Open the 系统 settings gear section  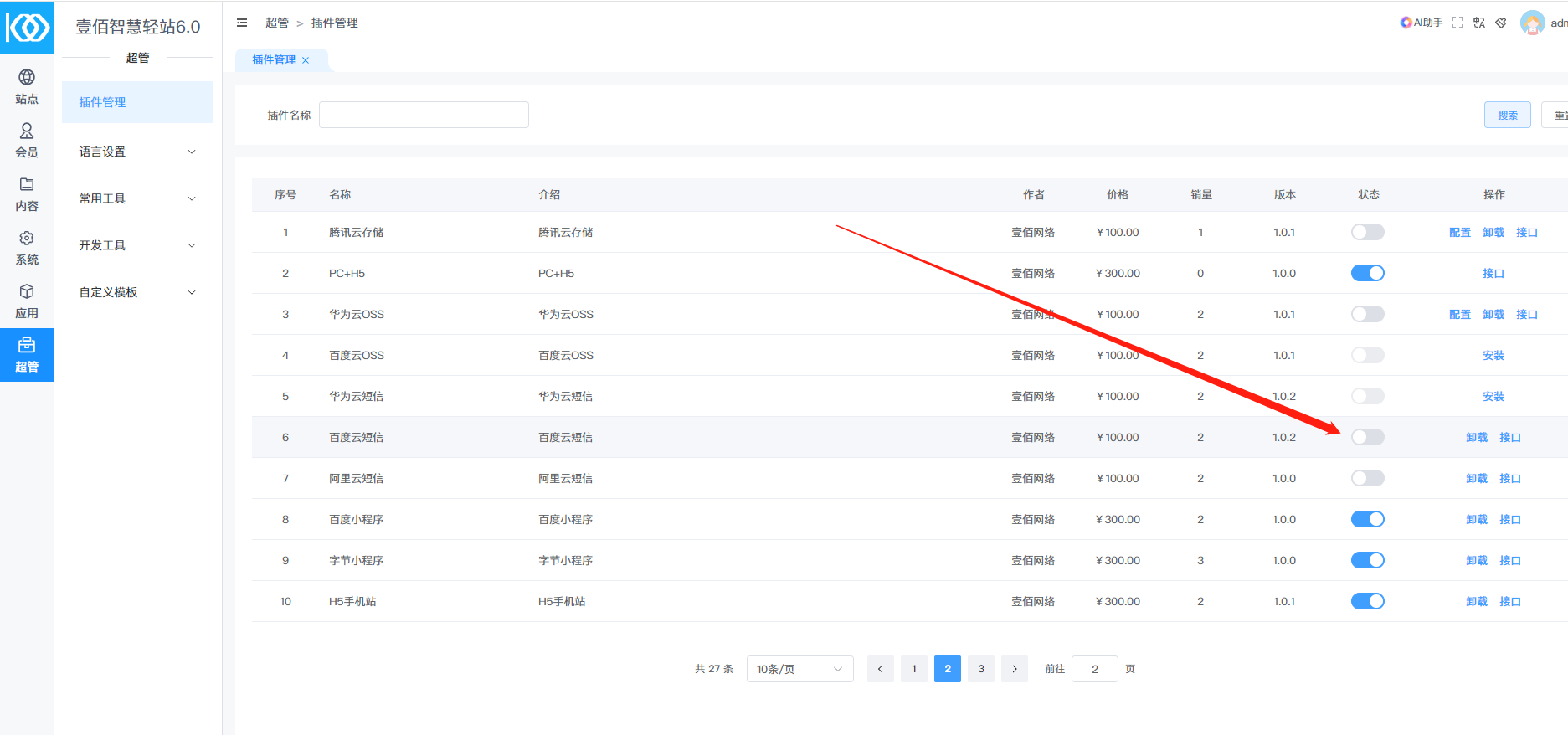point(27,247)
